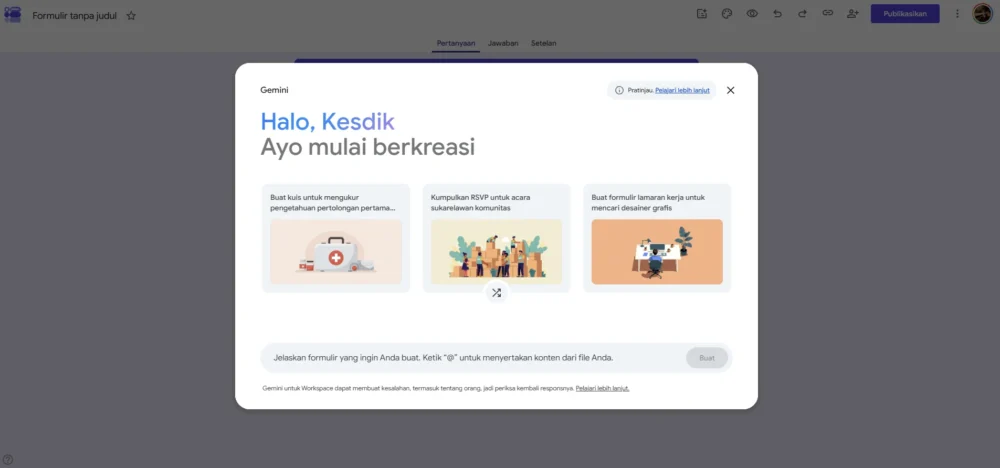
Task: Select the RSVP volunteer event suggestion card
Action: click(497, 238)
